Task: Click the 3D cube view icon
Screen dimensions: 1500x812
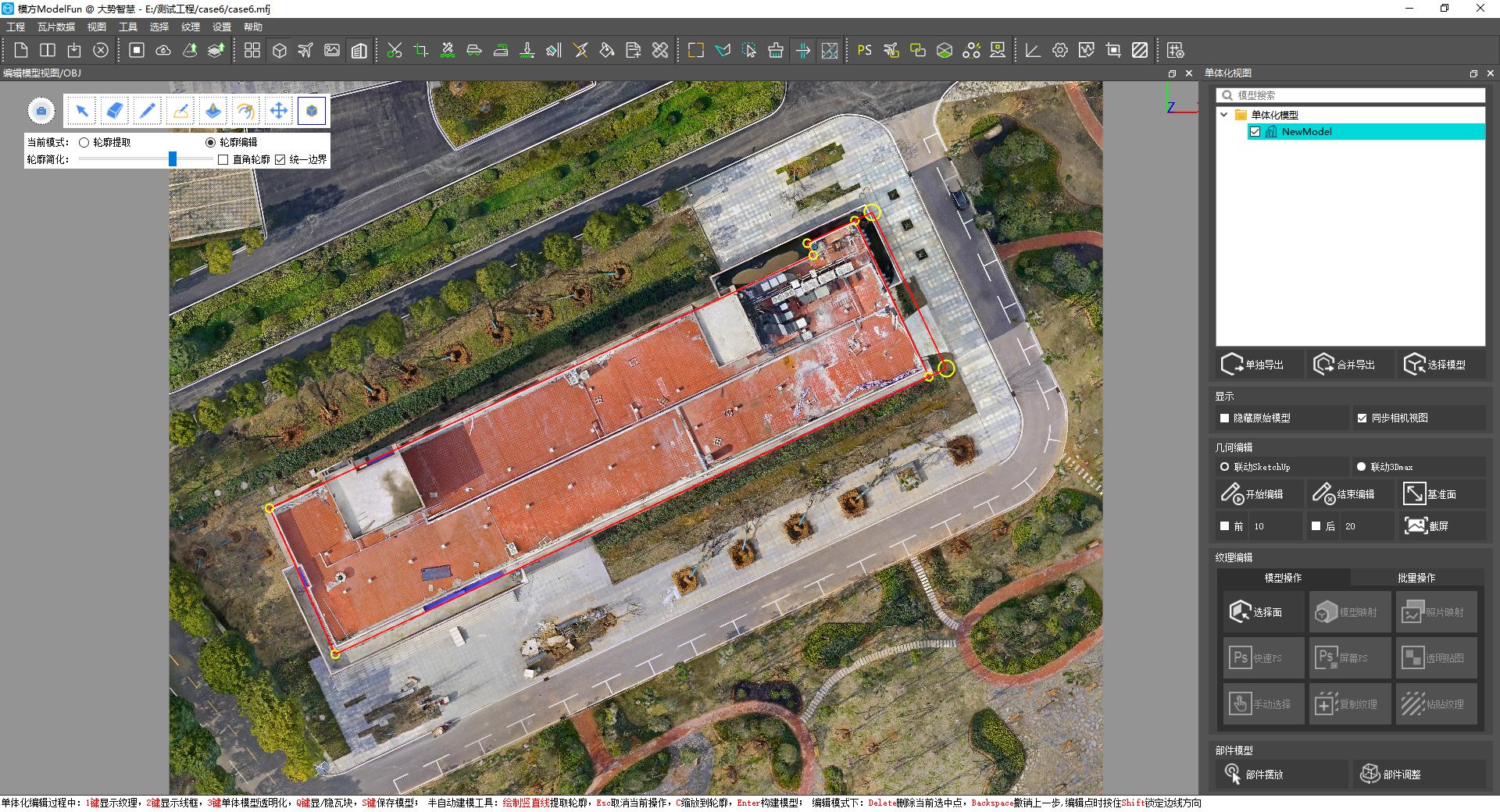Action: 279,50
